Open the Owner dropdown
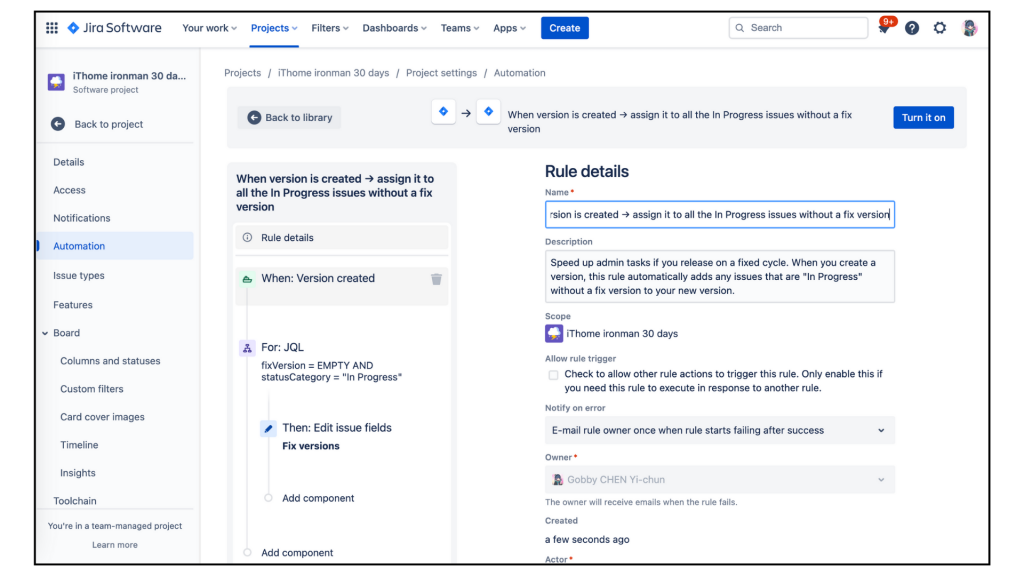 [x=720, y=479]
